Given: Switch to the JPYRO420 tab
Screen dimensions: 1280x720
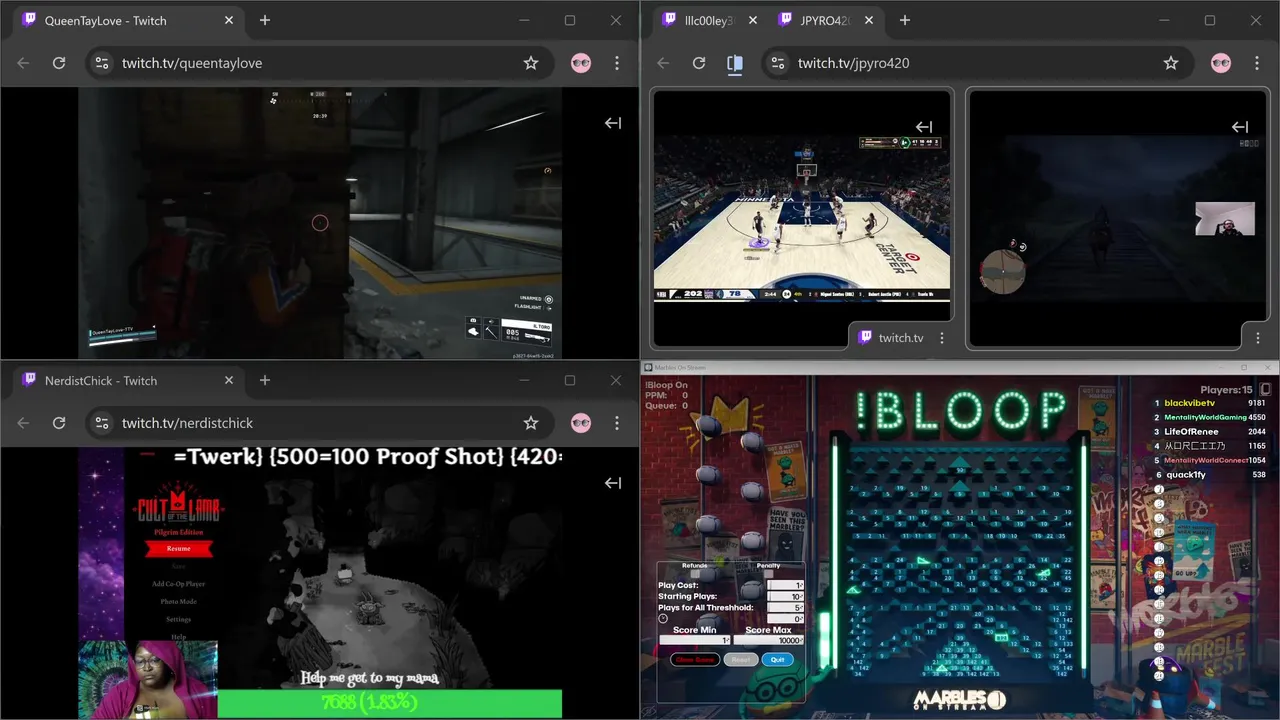Looking at the screenshot, I should [825, 20].
